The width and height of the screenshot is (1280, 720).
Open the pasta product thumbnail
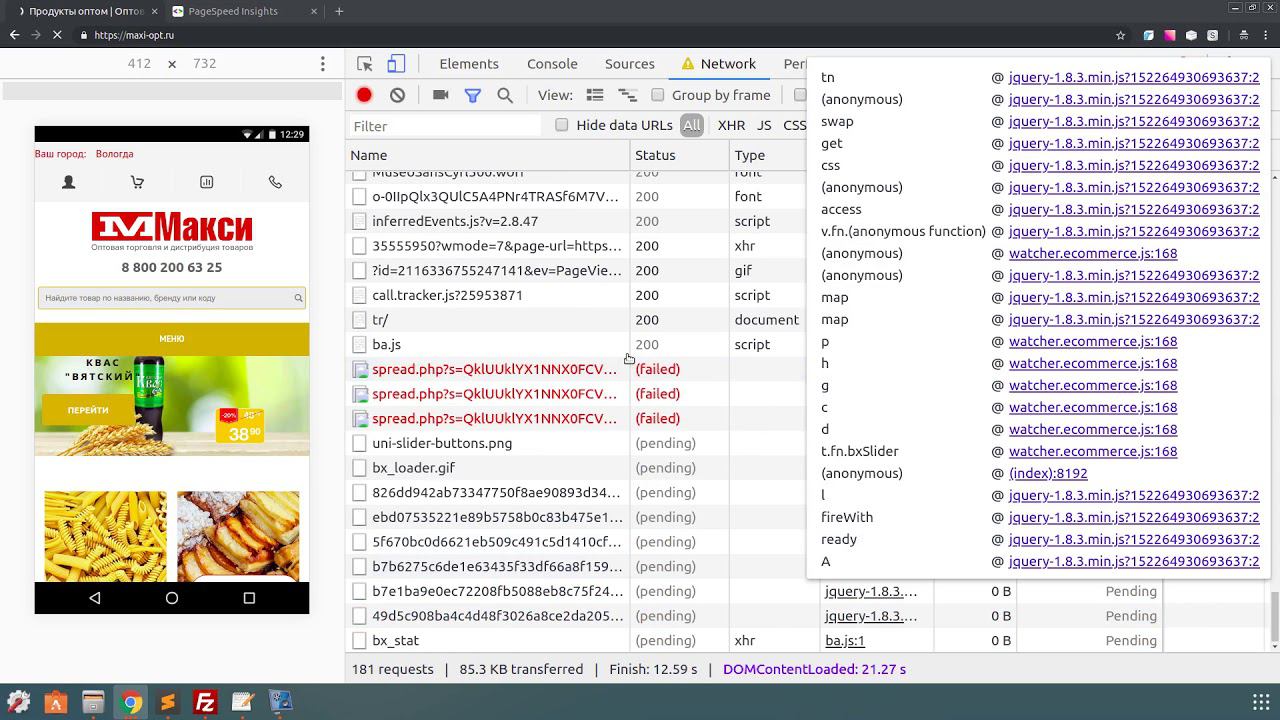[x=106, y=536]
